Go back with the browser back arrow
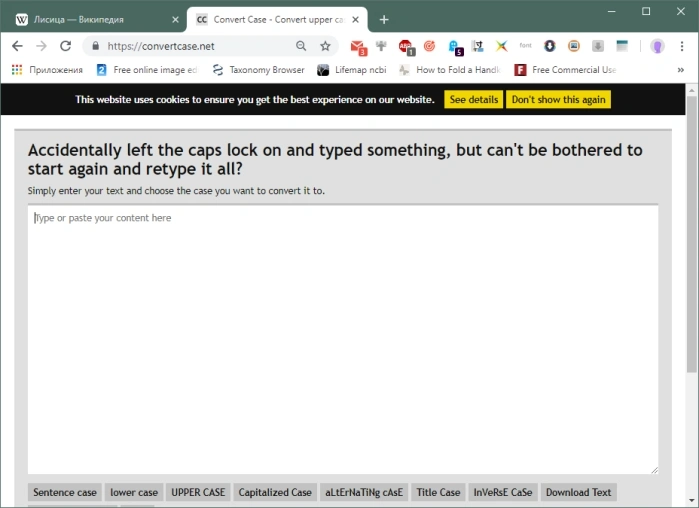 point(17,46)
